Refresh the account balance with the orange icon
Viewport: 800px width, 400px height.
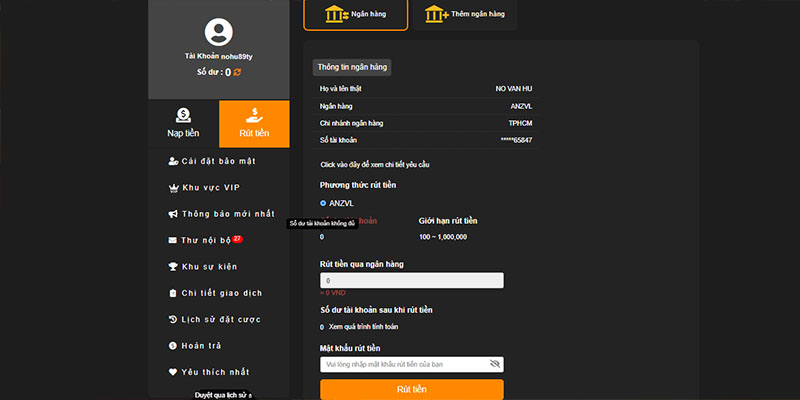point(237,72)
